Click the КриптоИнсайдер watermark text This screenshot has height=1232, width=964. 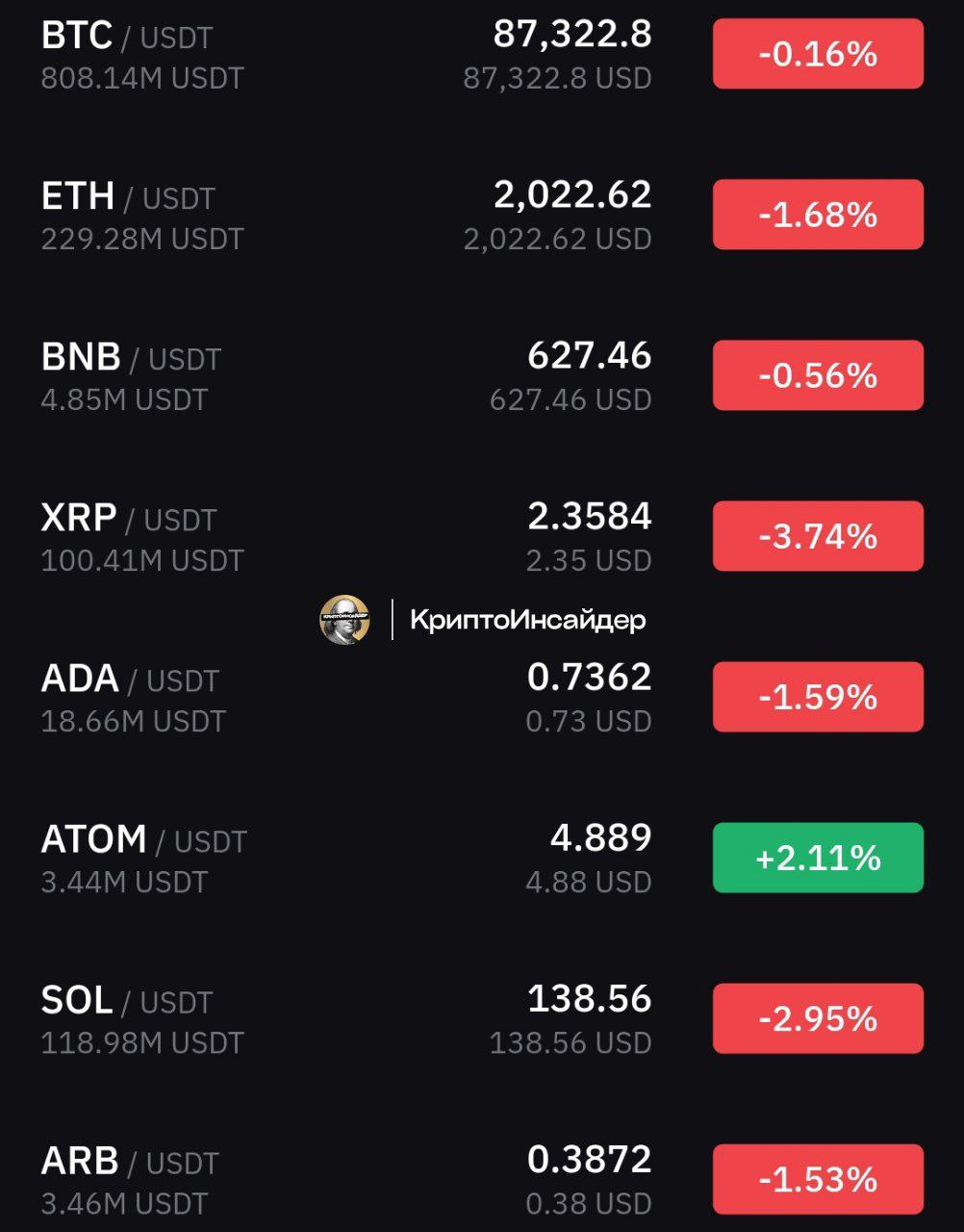pyautogui.click(x=528, y=621)
